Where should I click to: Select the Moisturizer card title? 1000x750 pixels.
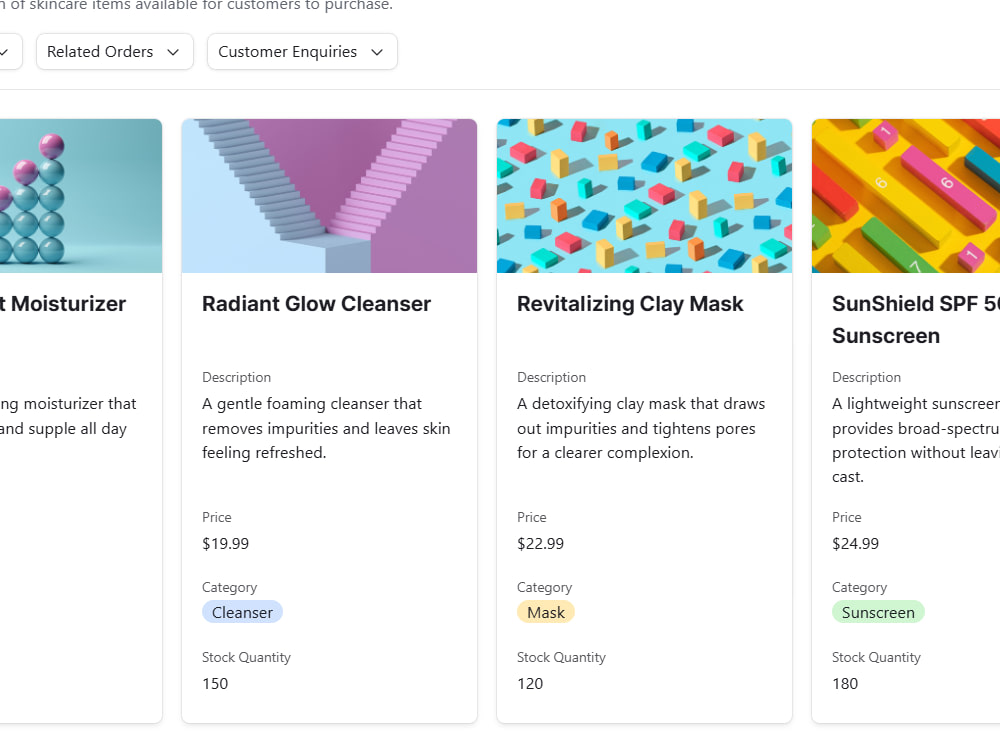[63, 304]
